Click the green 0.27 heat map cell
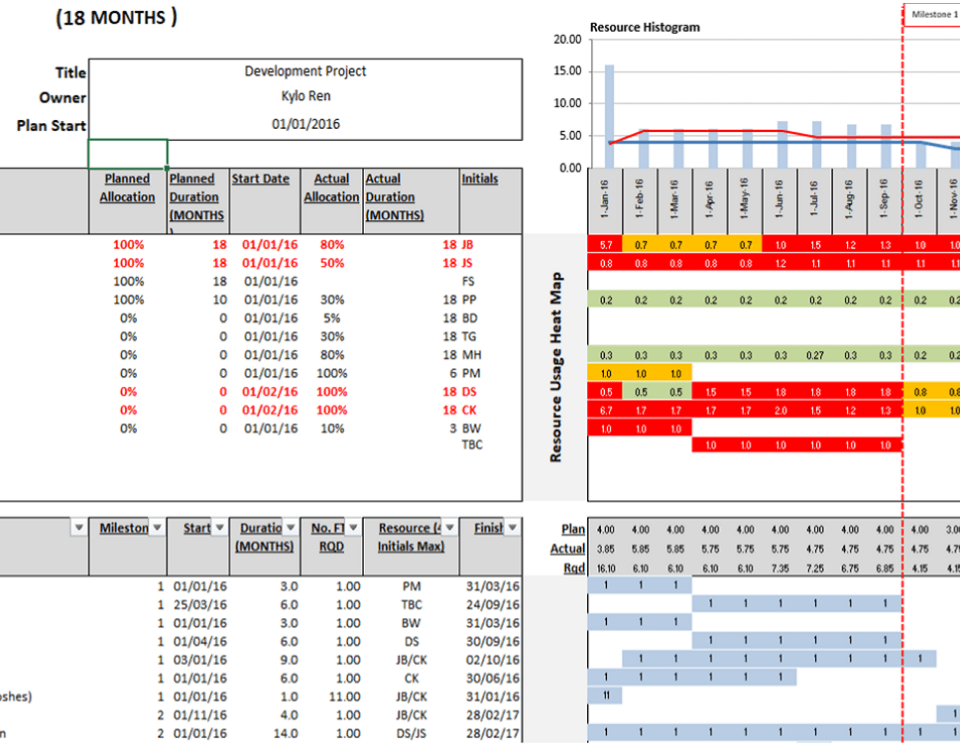Screen dimensions: 960x750 tap(815, 355)
